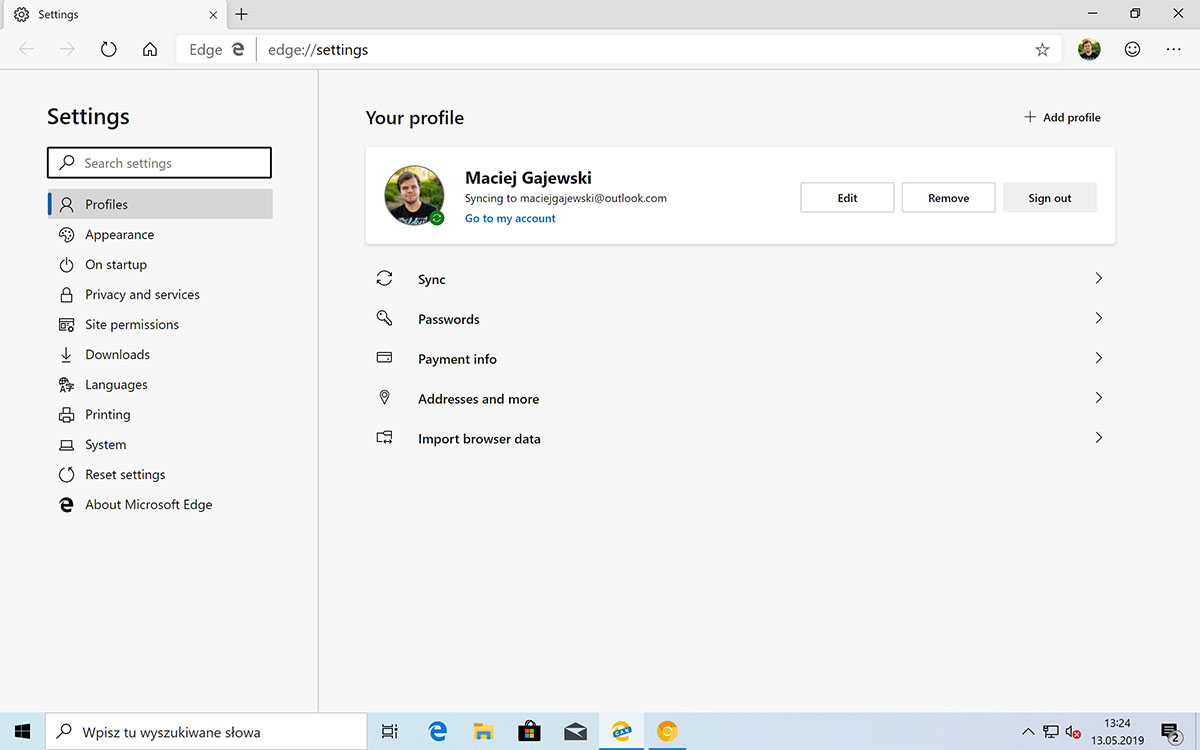This screenshot has height=750, width=1200.
Task: Click Add profile
Action: point(1062,117)
